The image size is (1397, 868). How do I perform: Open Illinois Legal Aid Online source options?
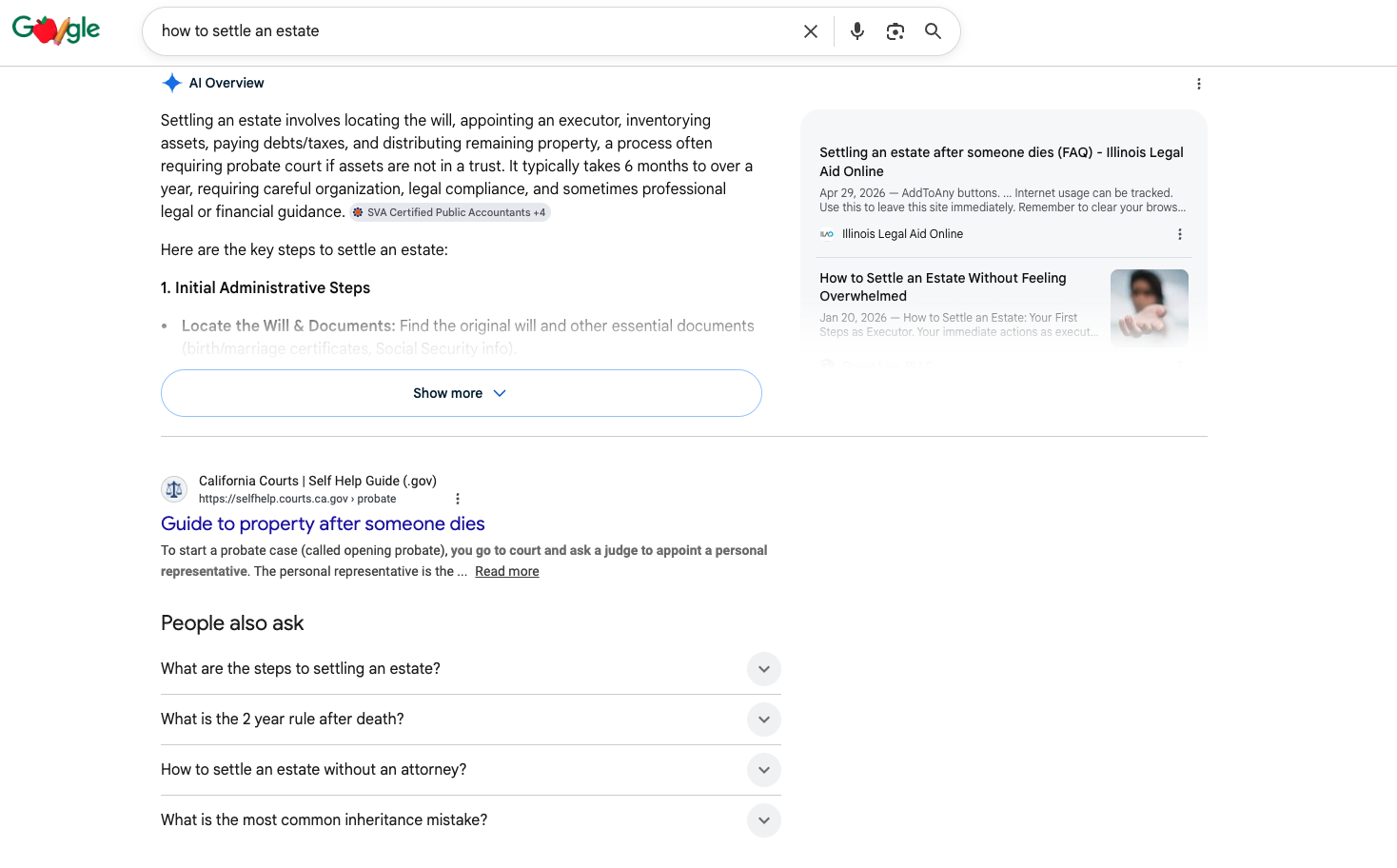[1180, 234]
